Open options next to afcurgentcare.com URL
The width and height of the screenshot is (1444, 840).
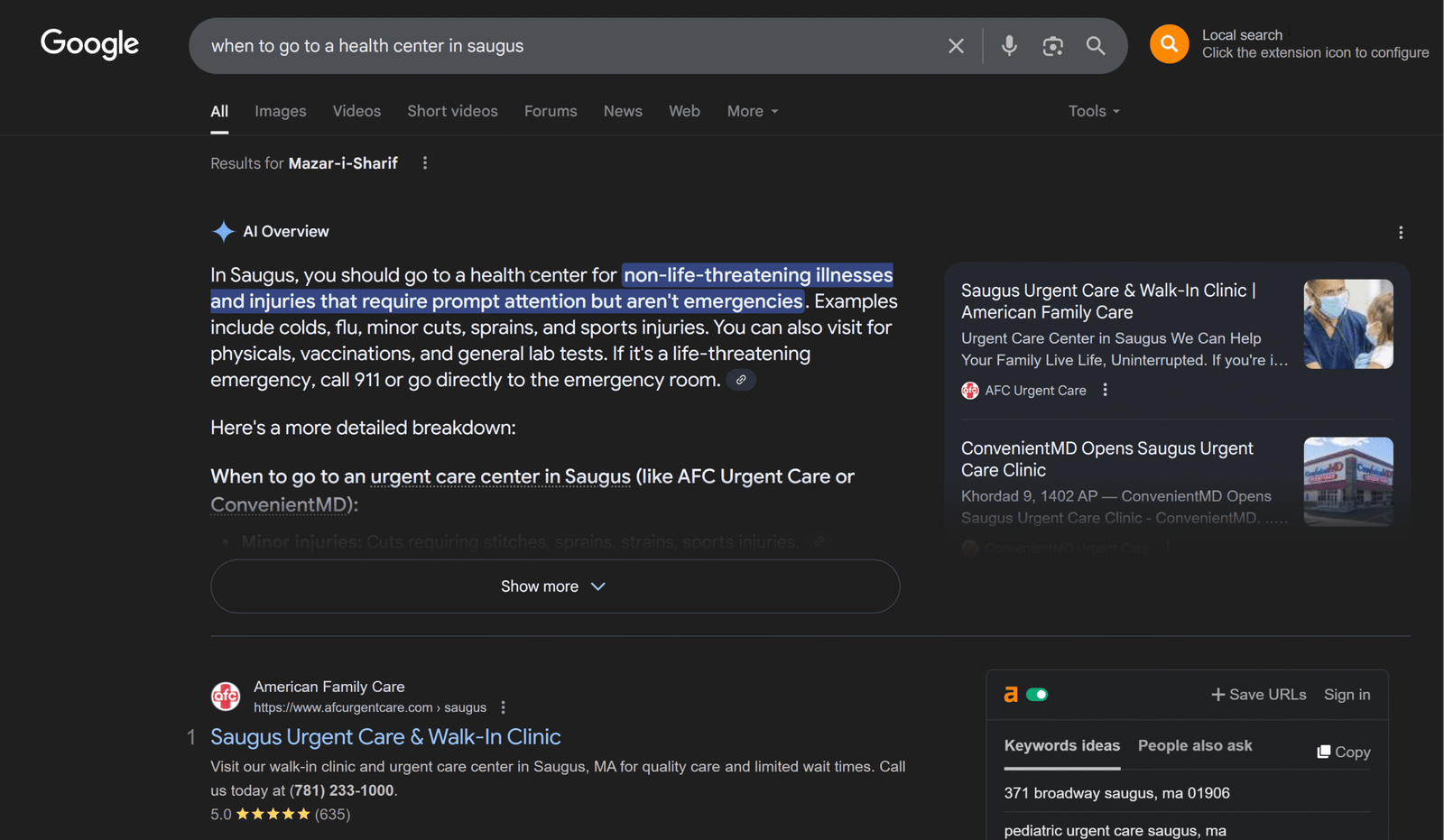(503, 707)
